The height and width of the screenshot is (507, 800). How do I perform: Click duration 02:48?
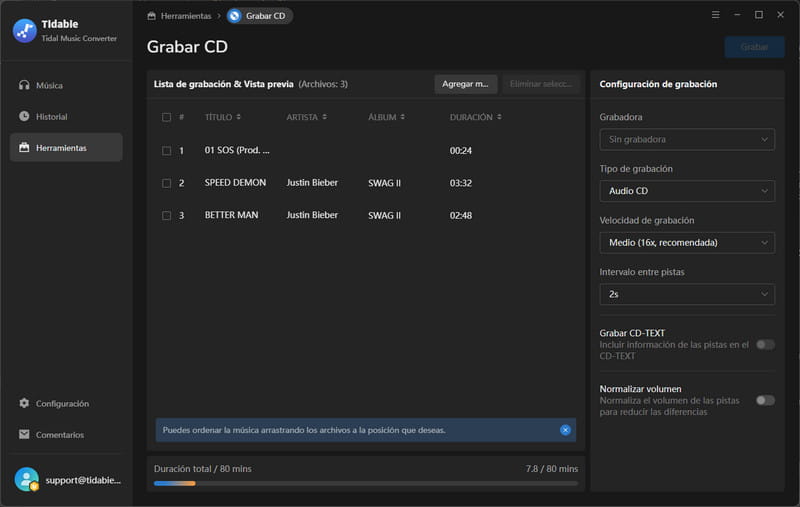click(x=460, y=216)
